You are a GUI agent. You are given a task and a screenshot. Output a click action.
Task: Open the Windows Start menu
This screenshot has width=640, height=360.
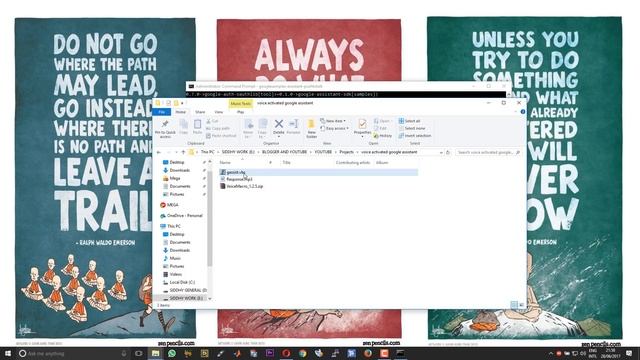pyautogui.click(x=8, y=353)
